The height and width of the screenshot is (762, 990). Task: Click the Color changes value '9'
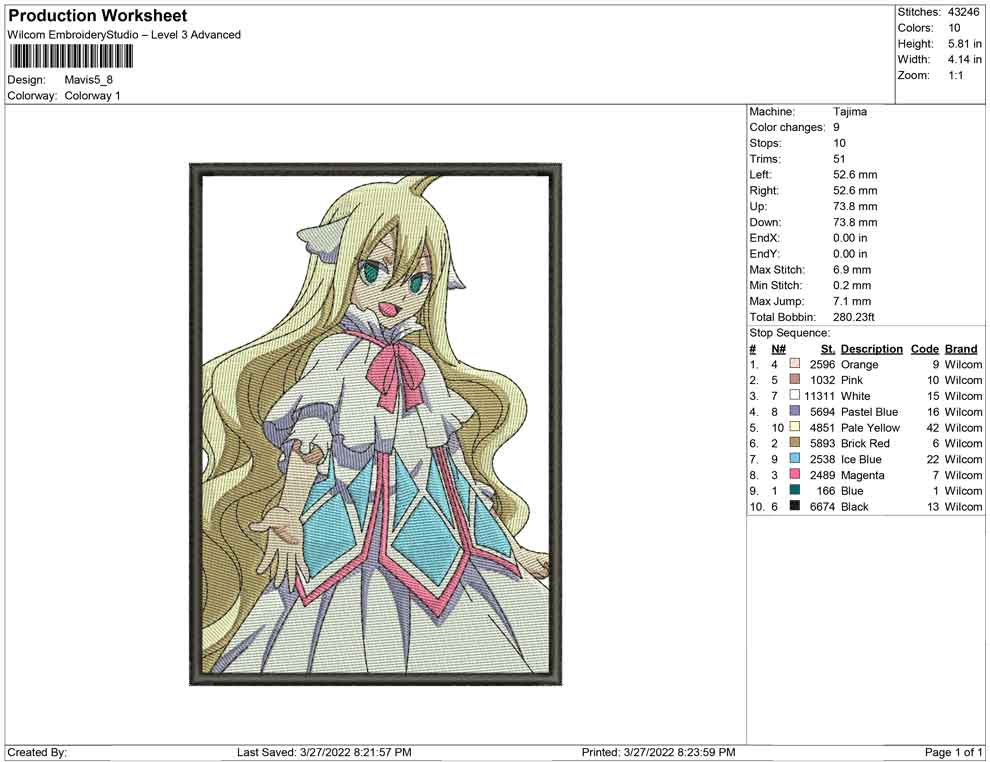coord(836,128)
